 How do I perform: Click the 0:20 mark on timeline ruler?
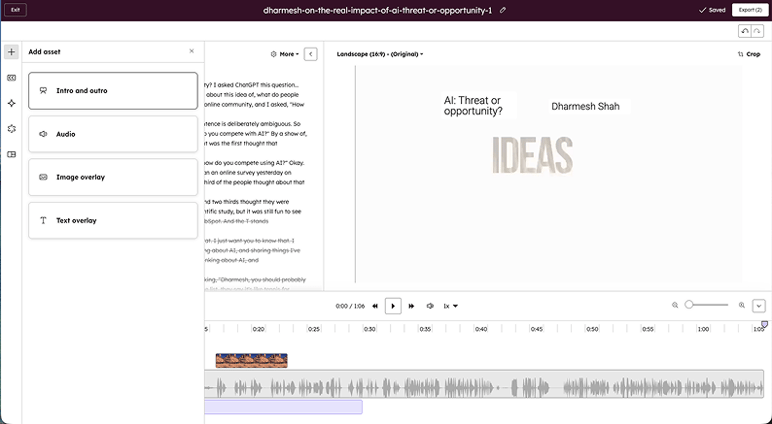258,329
